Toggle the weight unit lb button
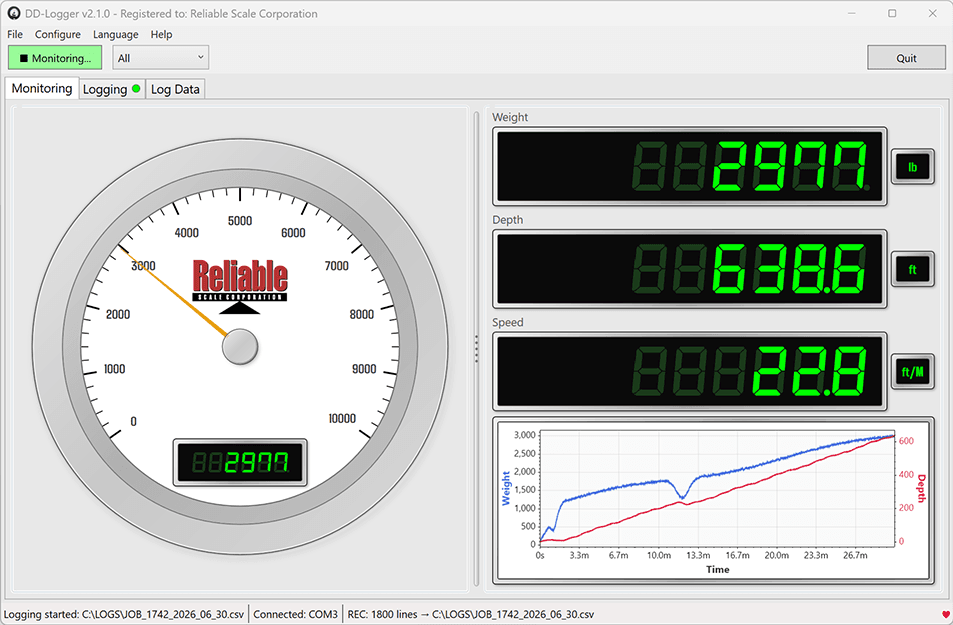 click(x=912, y=167)
